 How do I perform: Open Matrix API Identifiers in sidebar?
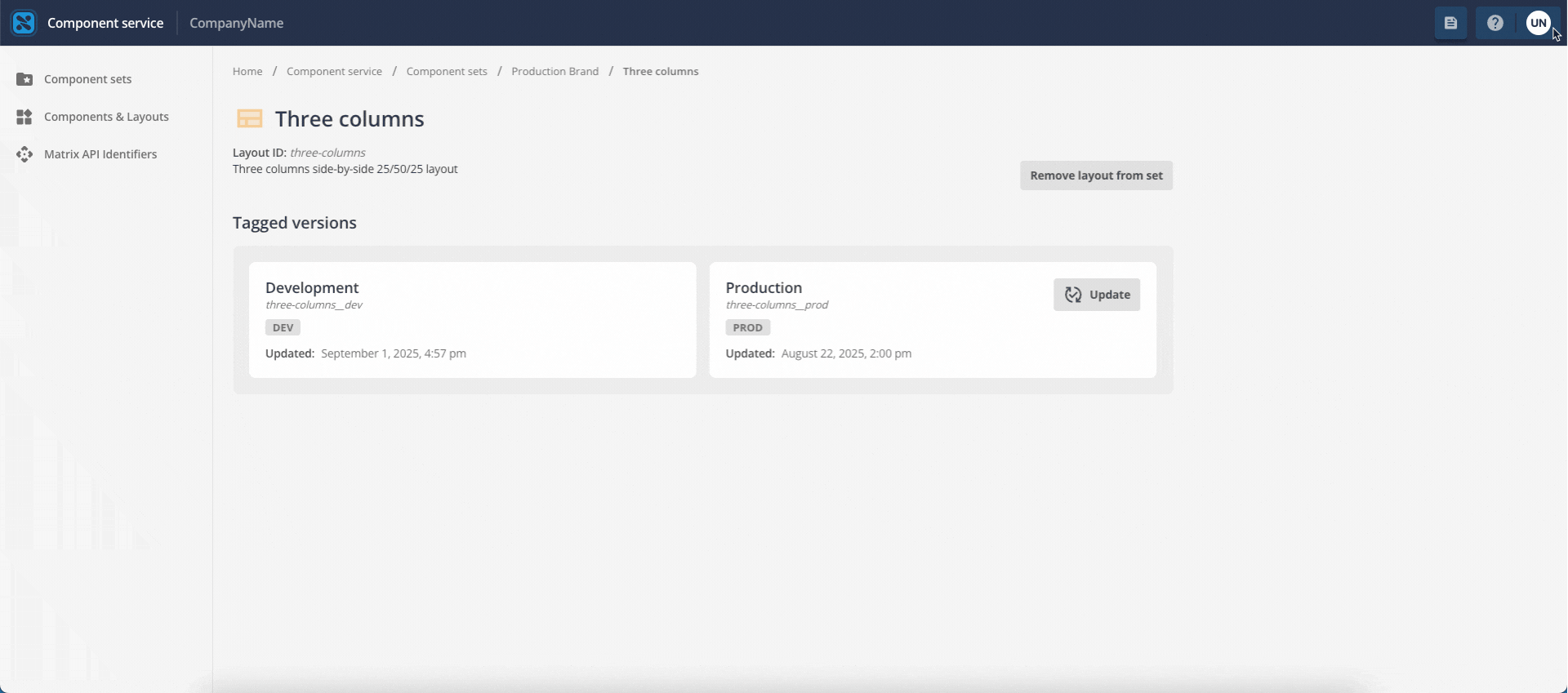click(x=100, y=154)
